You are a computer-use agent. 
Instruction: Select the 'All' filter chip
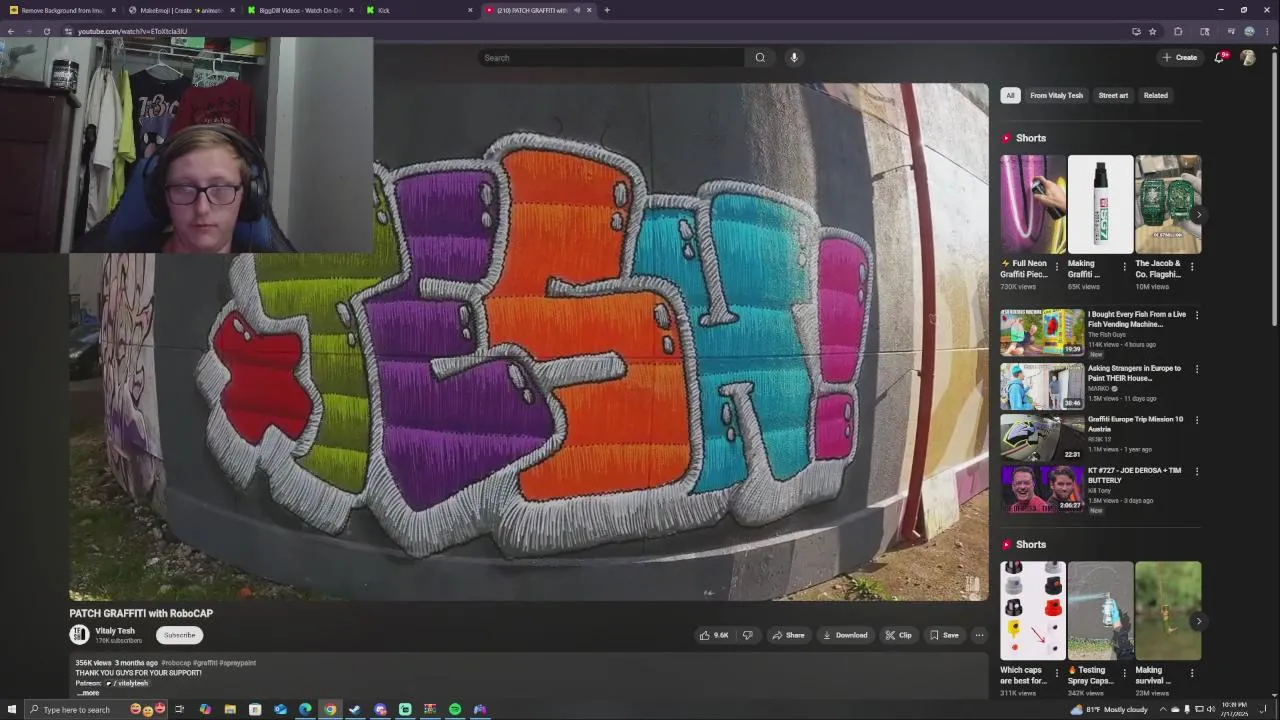1010,95
